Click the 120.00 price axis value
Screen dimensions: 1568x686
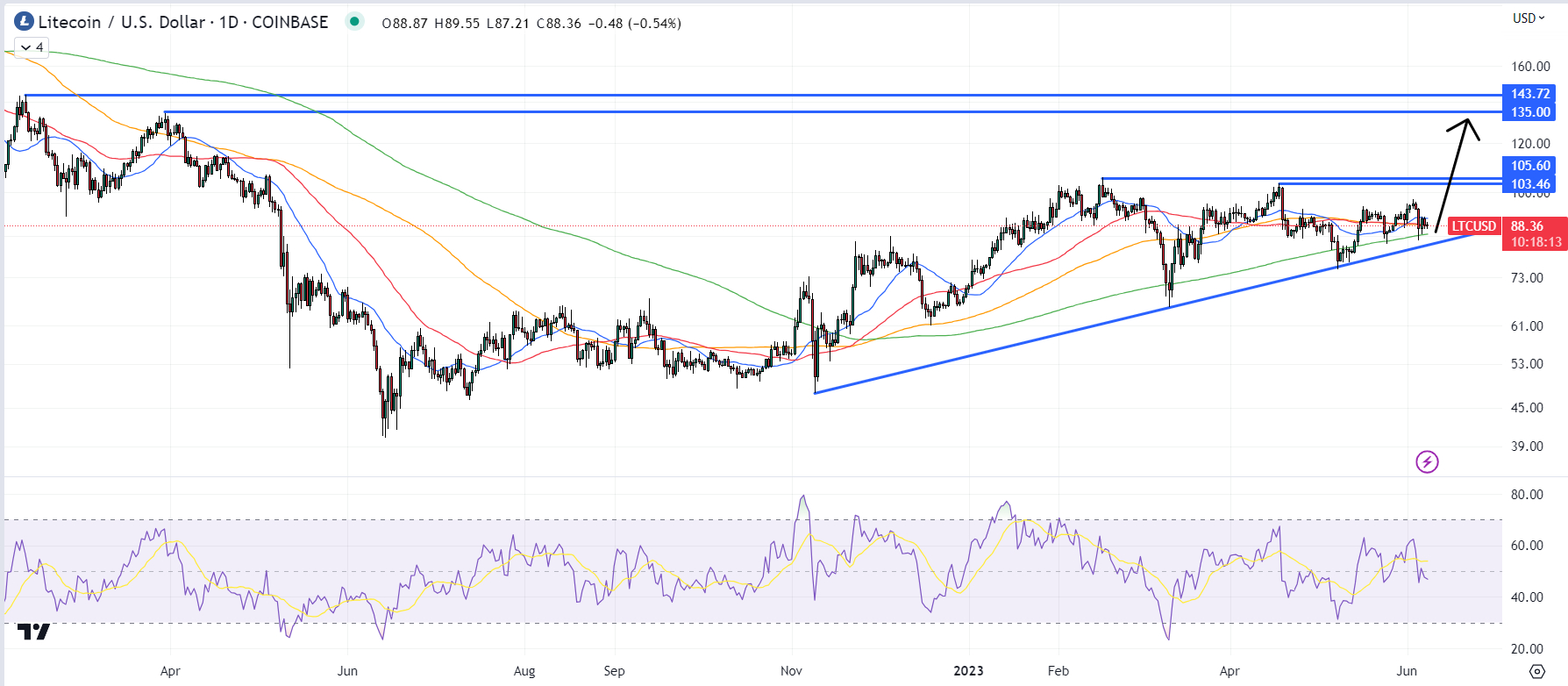pyautogui.click(x=1530, y=144)
